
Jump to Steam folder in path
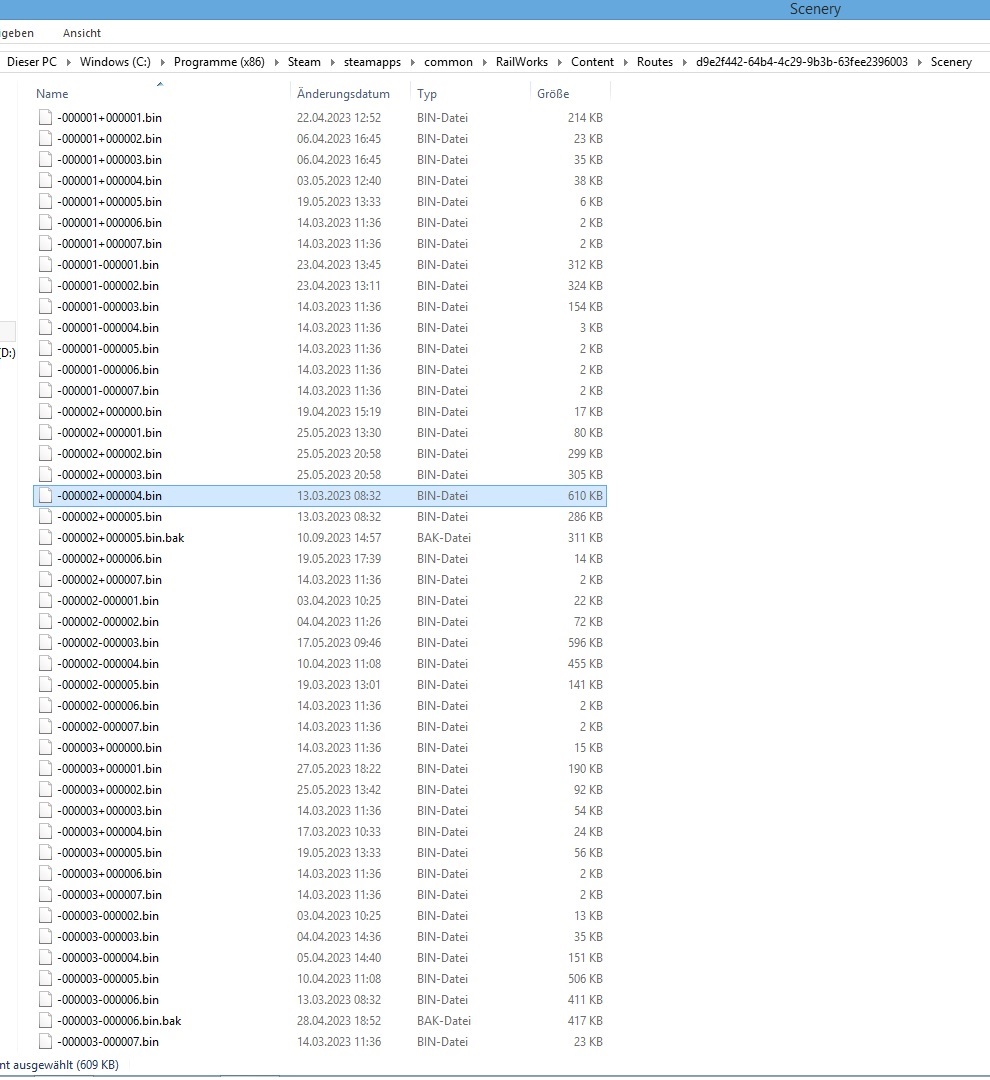304,62
